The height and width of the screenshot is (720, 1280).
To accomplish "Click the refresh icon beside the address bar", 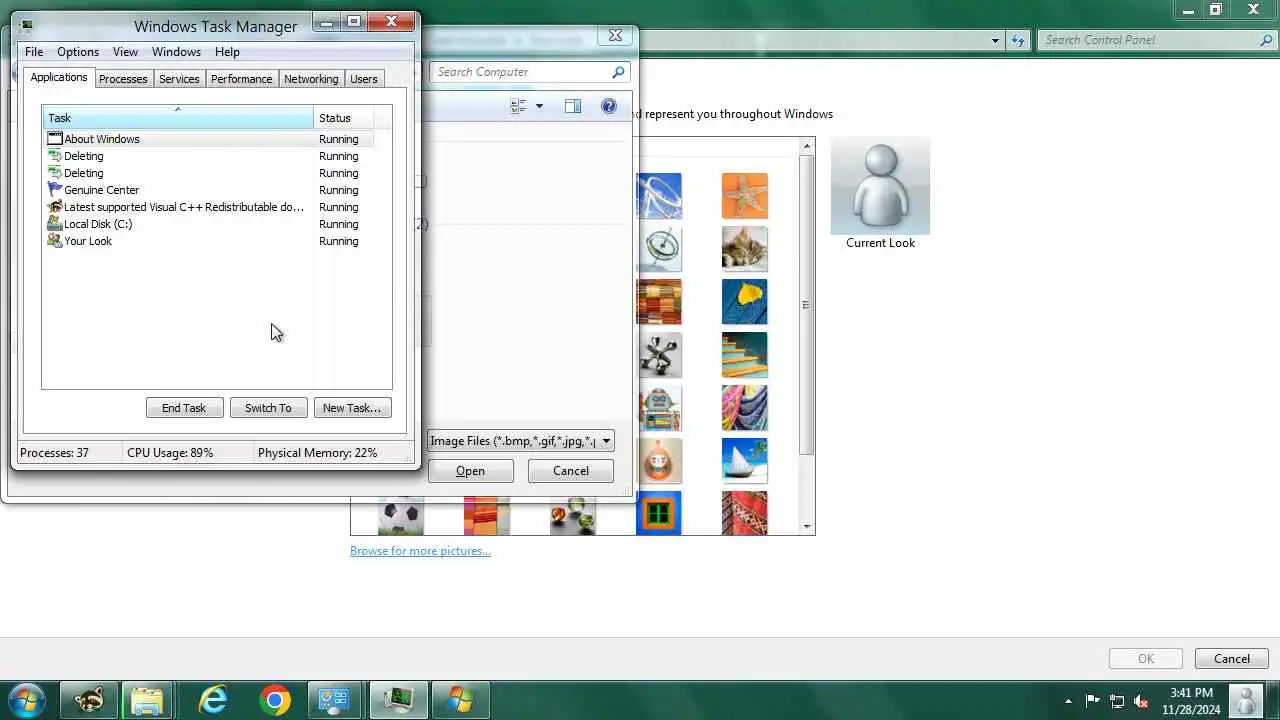I will tap(1018, 40).
